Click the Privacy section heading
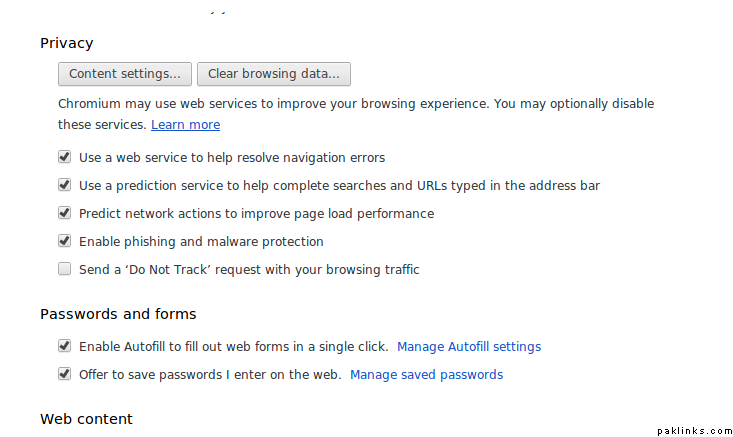This screenshot has height=437, width=733. point(66,43)
